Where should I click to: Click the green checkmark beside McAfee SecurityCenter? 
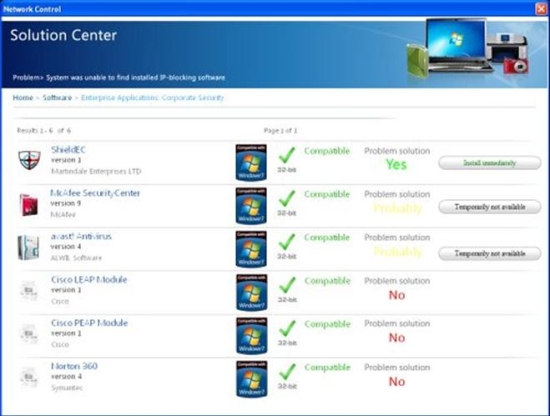pyautogui.click(x=287, y=199)
